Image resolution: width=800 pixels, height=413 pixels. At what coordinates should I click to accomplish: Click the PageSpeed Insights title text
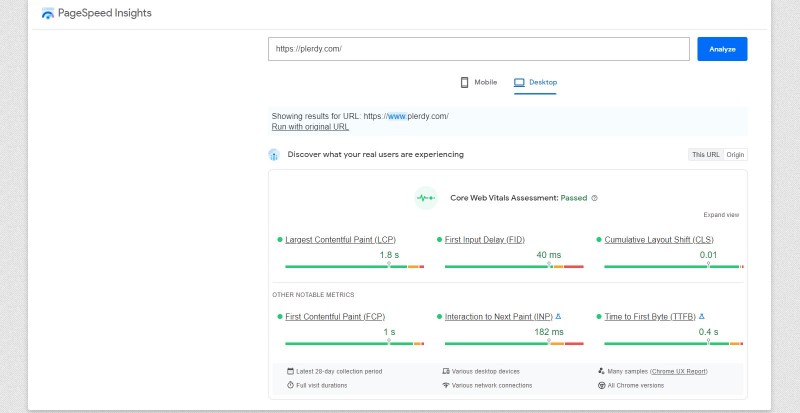point(105,13)
